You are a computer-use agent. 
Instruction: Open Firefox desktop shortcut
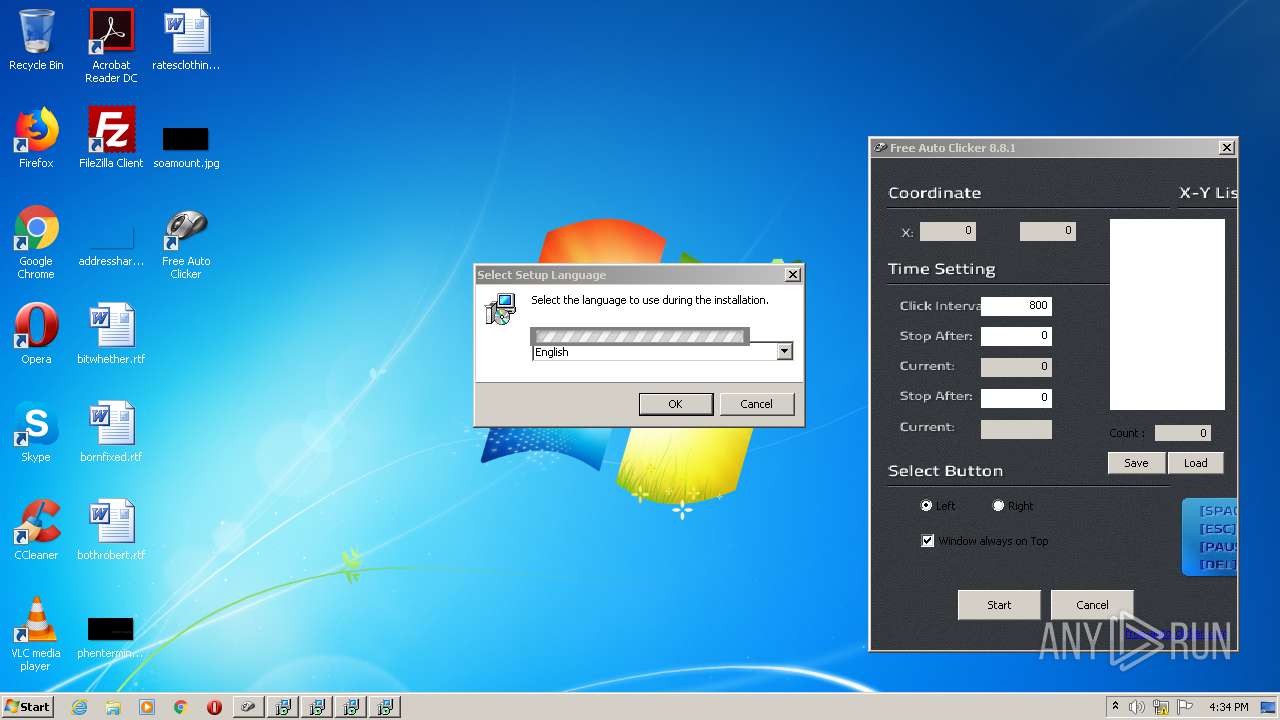point(36,138)
